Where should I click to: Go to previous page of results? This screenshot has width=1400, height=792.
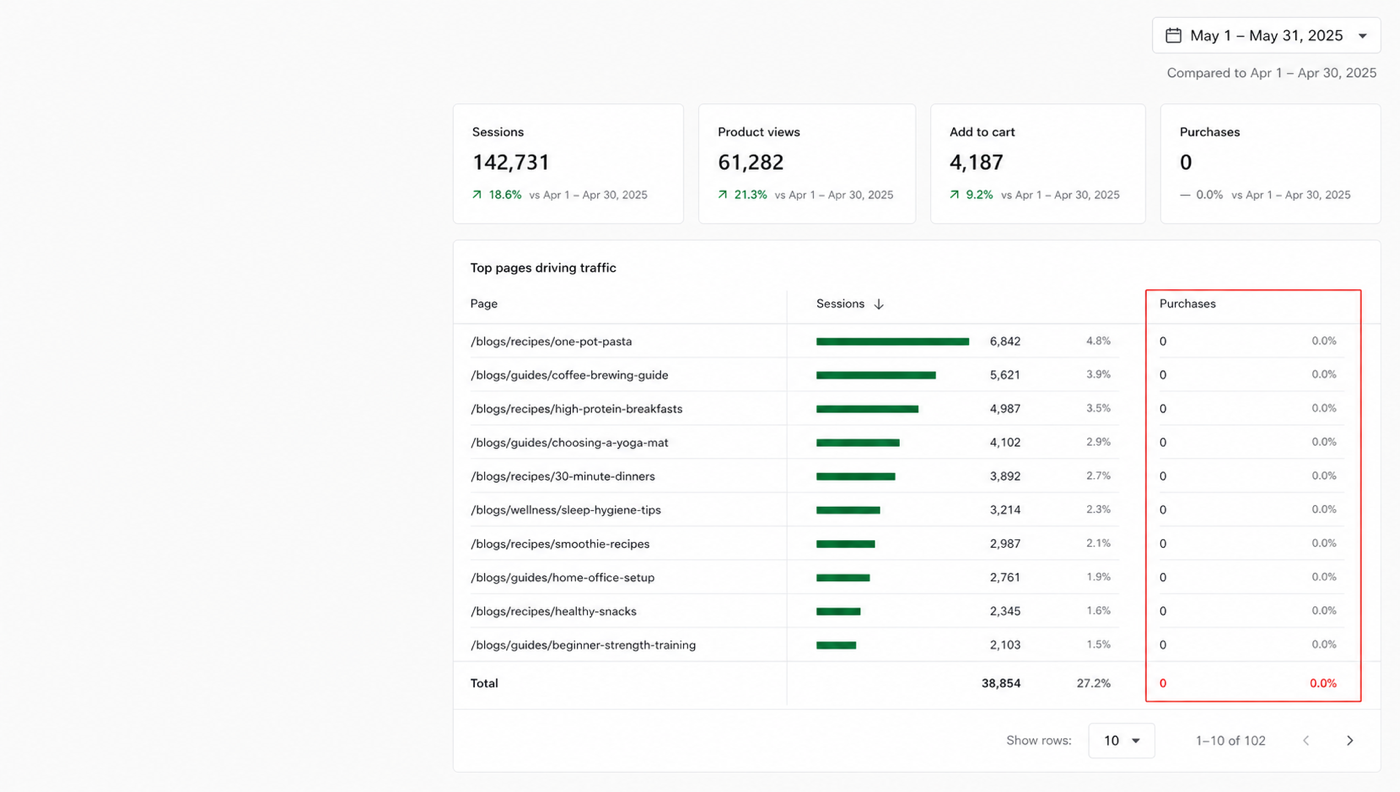(x=1306, y=741)
